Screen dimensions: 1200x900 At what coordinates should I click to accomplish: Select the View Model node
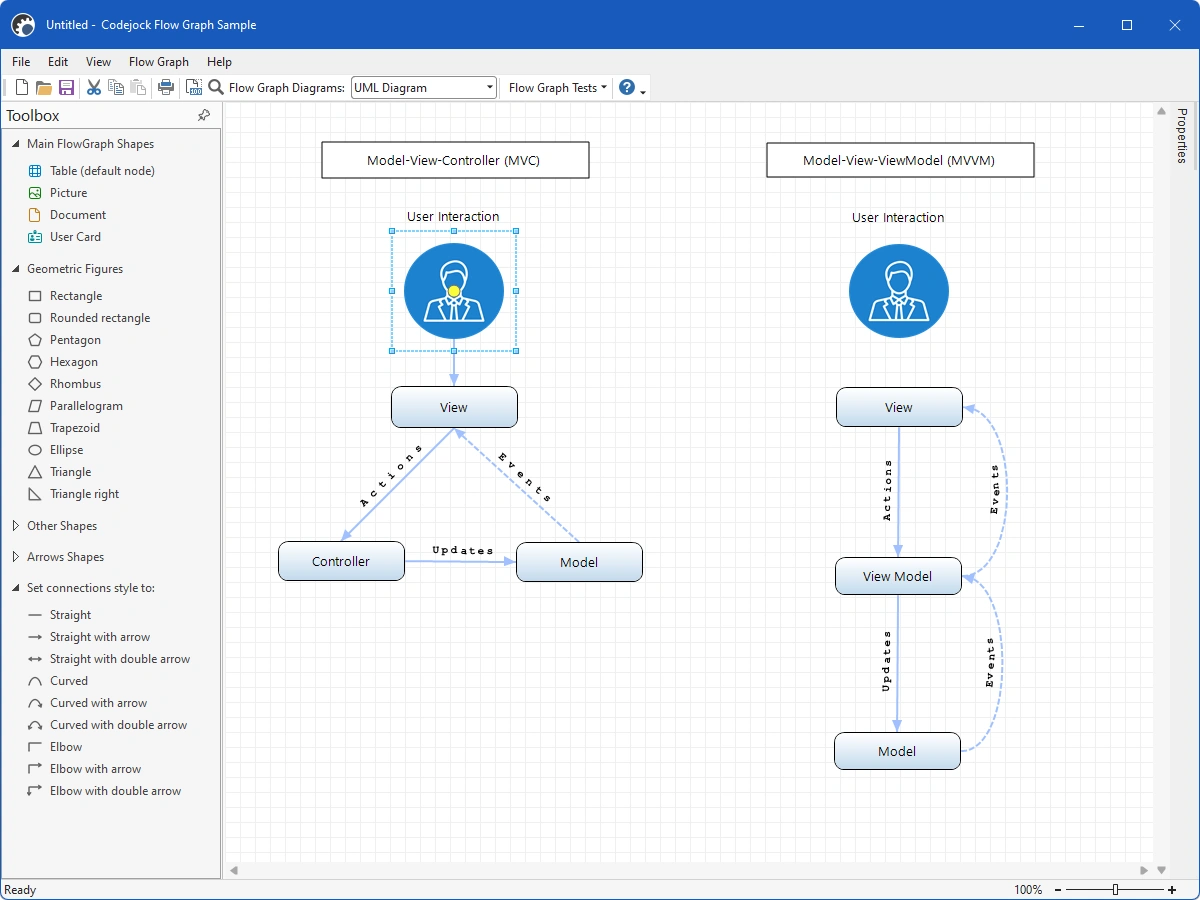pyautogui.click(x=898, y=576)
